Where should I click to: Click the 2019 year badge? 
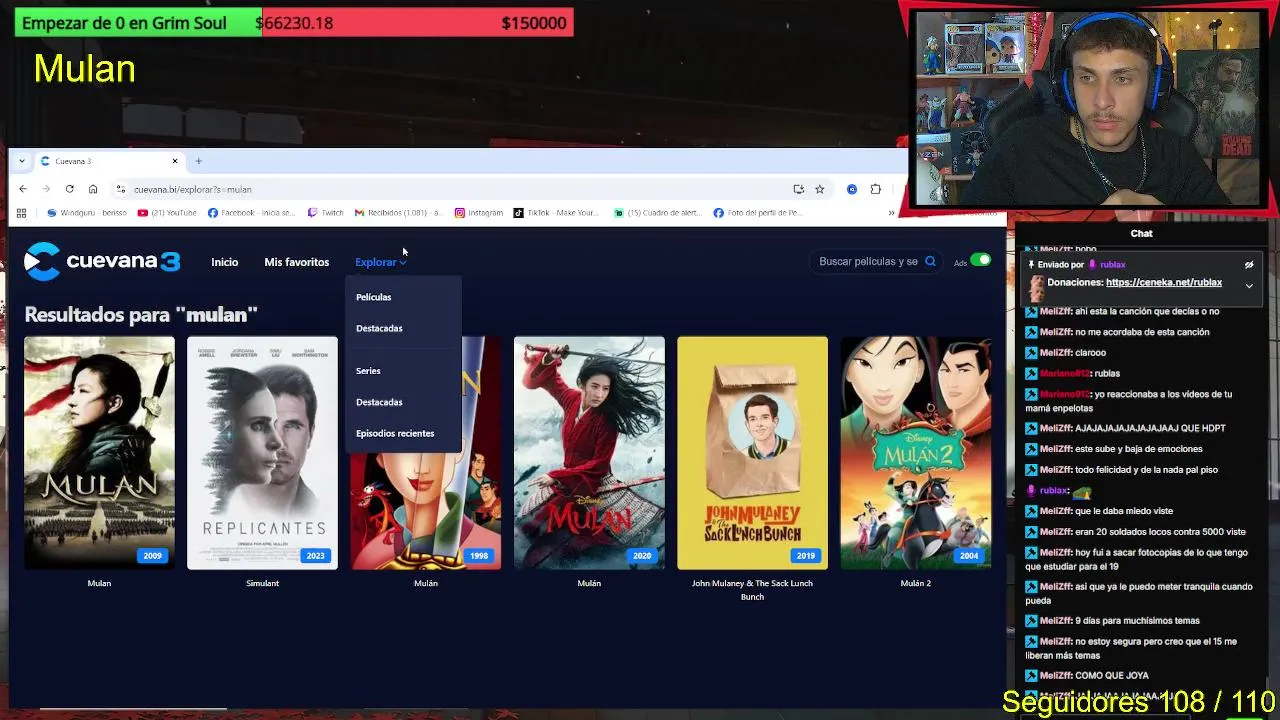click(805, 556)
